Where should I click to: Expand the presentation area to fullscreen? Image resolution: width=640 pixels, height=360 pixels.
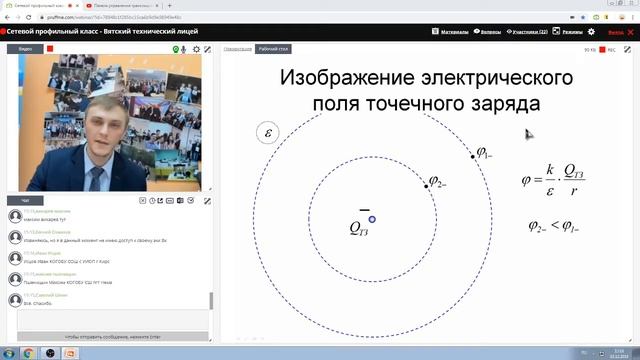click(627, 49)
